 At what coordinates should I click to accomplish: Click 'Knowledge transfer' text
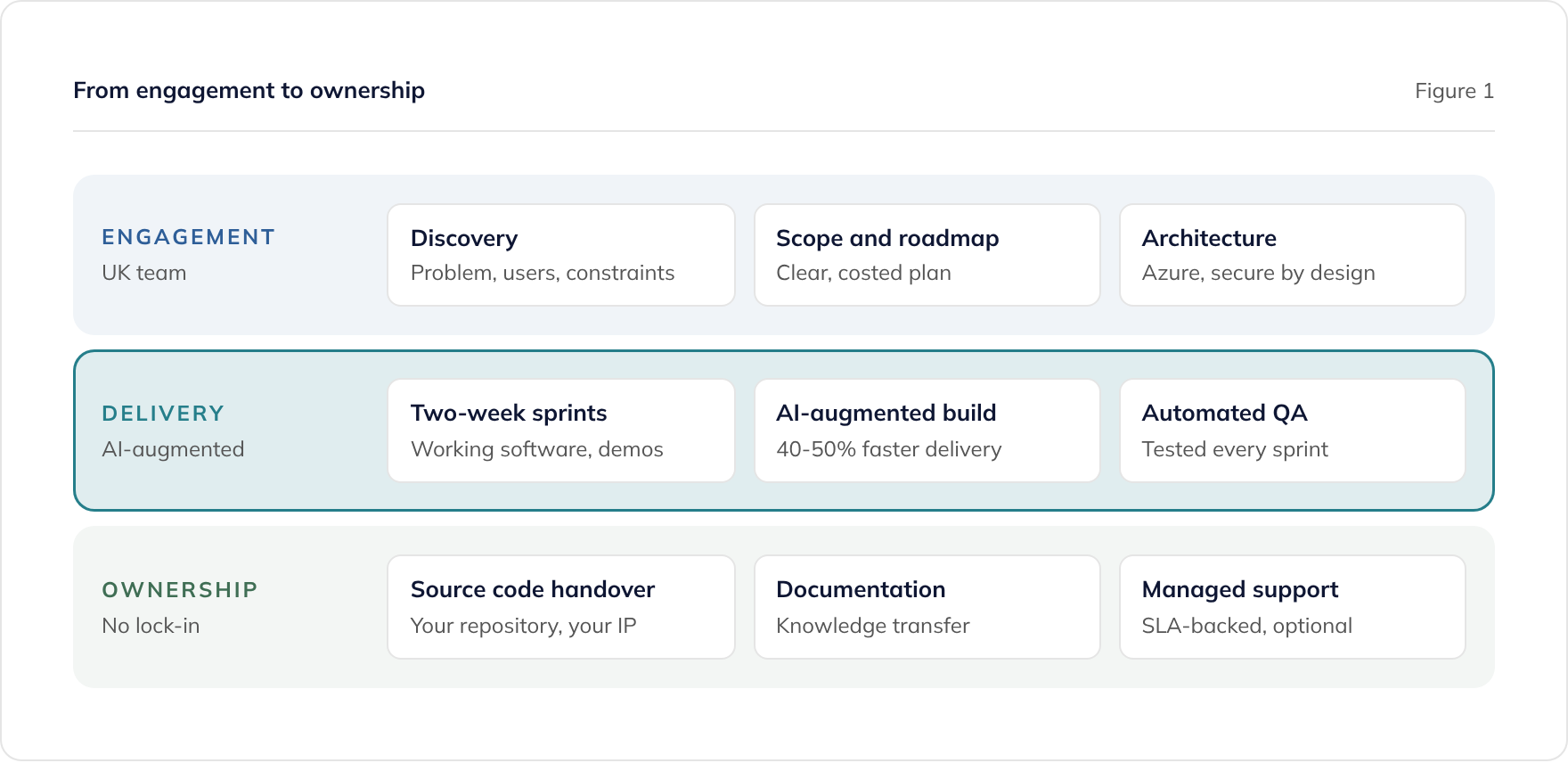(873, 626)
